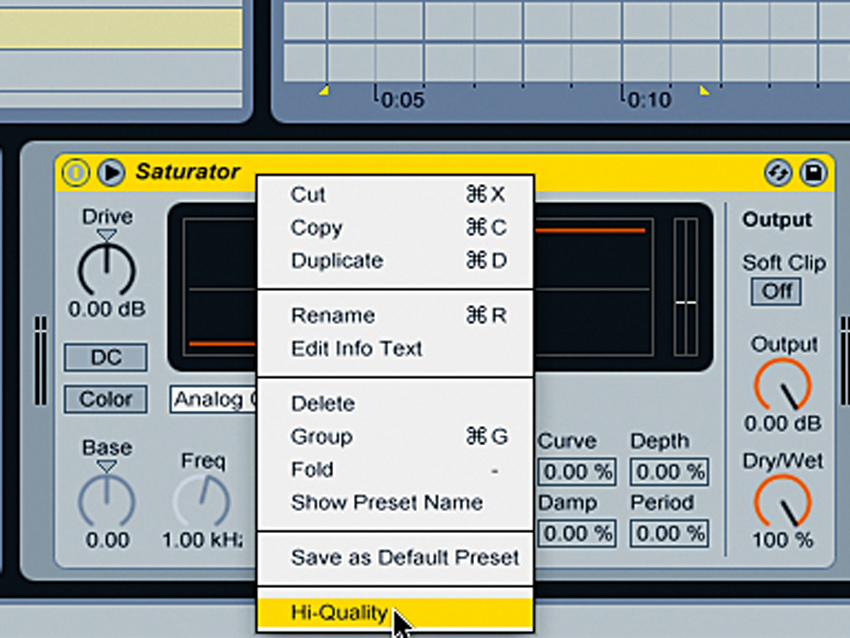Screen dimensions: 850x638
Task: Toggle the DC button
Action: coord(106,358)
